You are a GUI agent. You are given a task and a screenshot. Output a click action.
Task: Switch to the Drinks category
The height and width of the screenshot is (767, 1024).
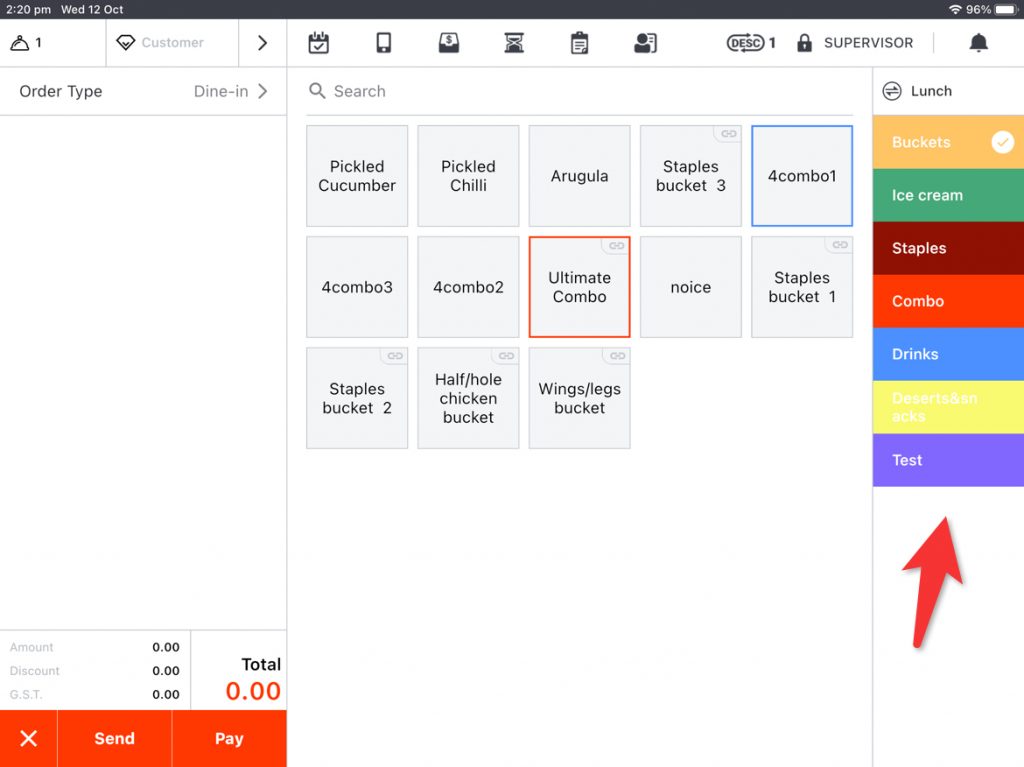tap(947, 354)
